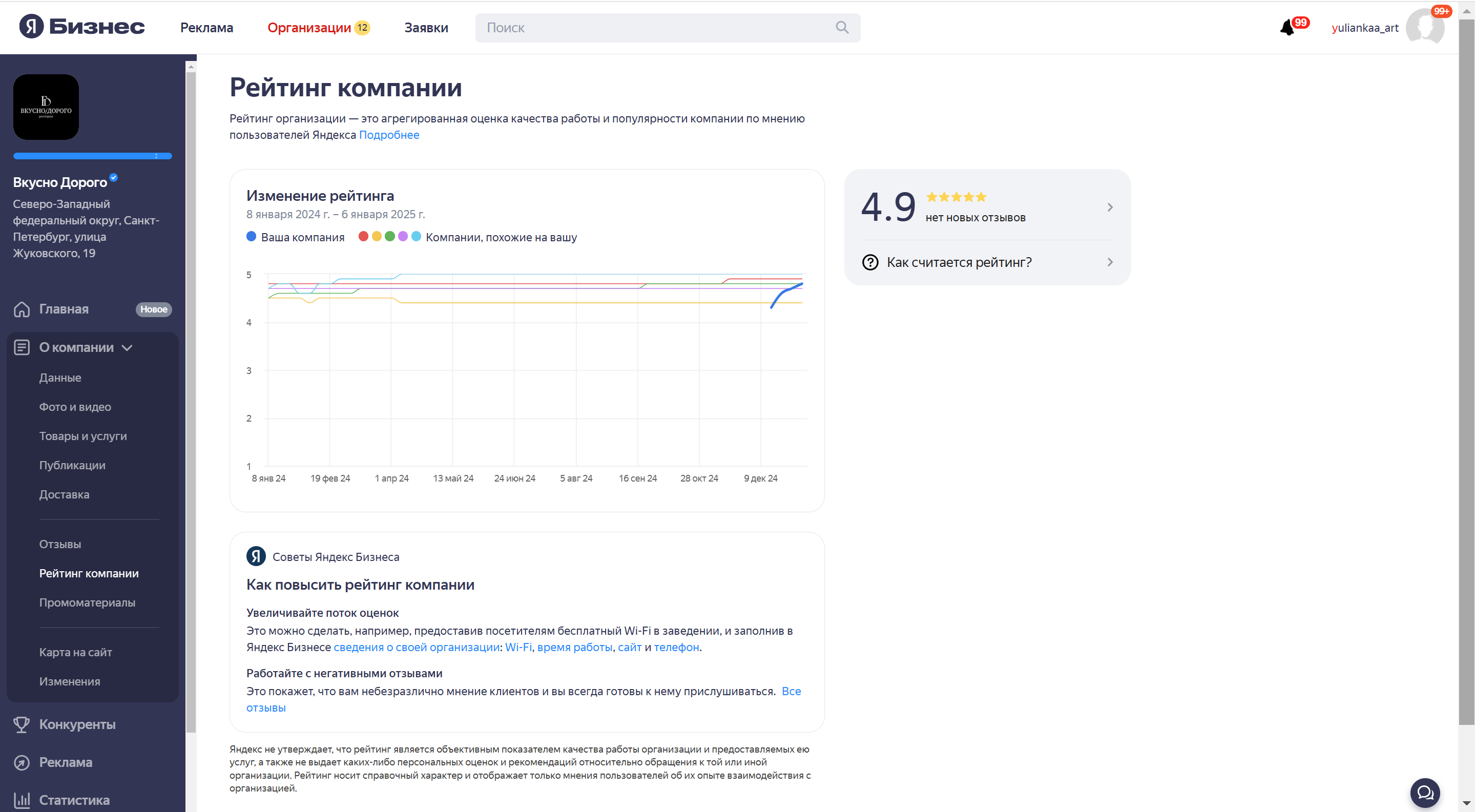The width and height of the screenshot is (1475, 812).
Task: Open Отзывы in the sidebar
Action: pos(60,544)
